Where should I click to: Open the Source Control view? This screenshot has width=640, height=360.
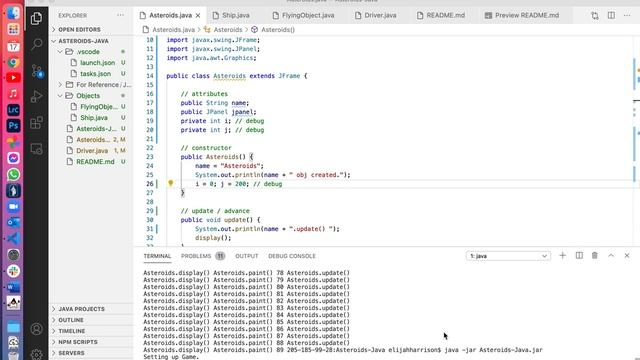point(37,71)
